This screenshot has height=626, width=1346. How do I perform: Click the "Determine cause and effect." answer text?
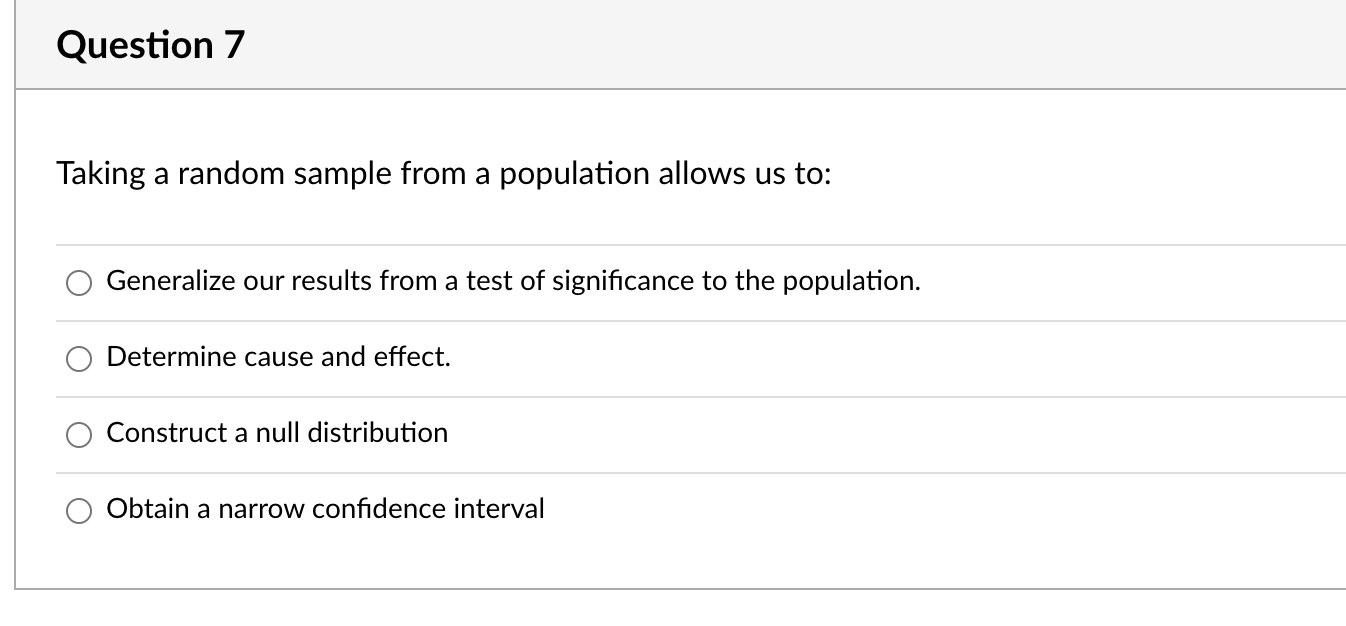click(x=278, y=358)
